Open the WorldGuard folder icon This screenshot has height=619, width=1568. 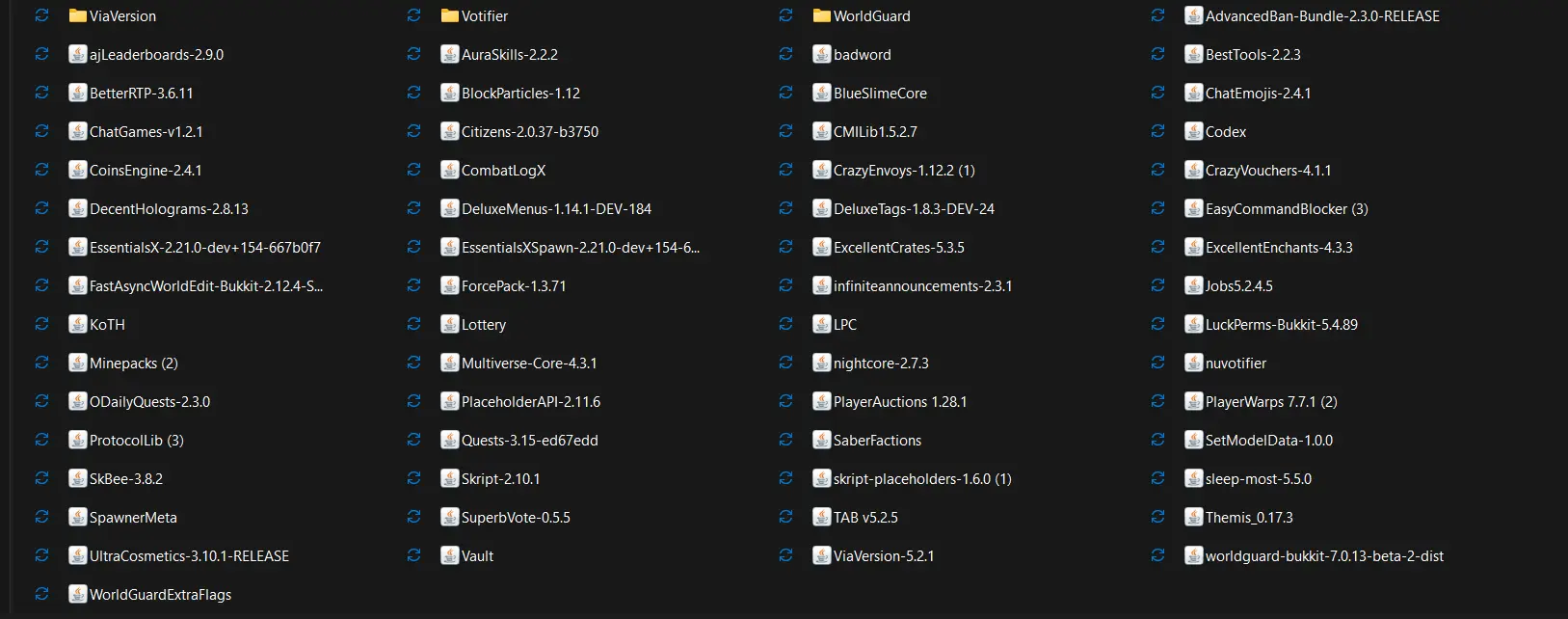tap(822, 15)
